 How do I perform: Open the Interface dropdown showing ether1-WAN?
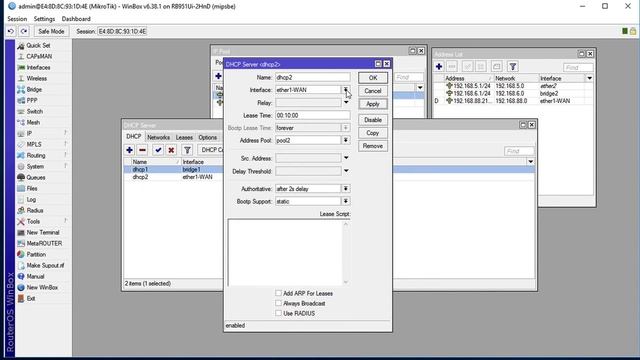pos(346,90)
